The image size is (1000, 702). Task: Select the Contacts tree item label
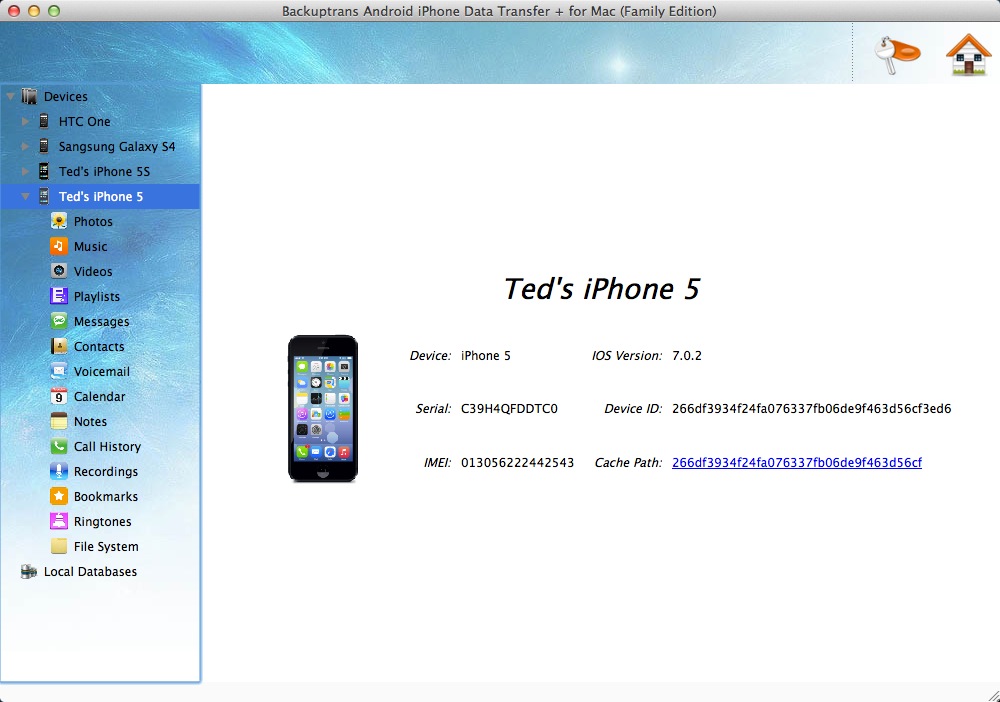(99, 346)
